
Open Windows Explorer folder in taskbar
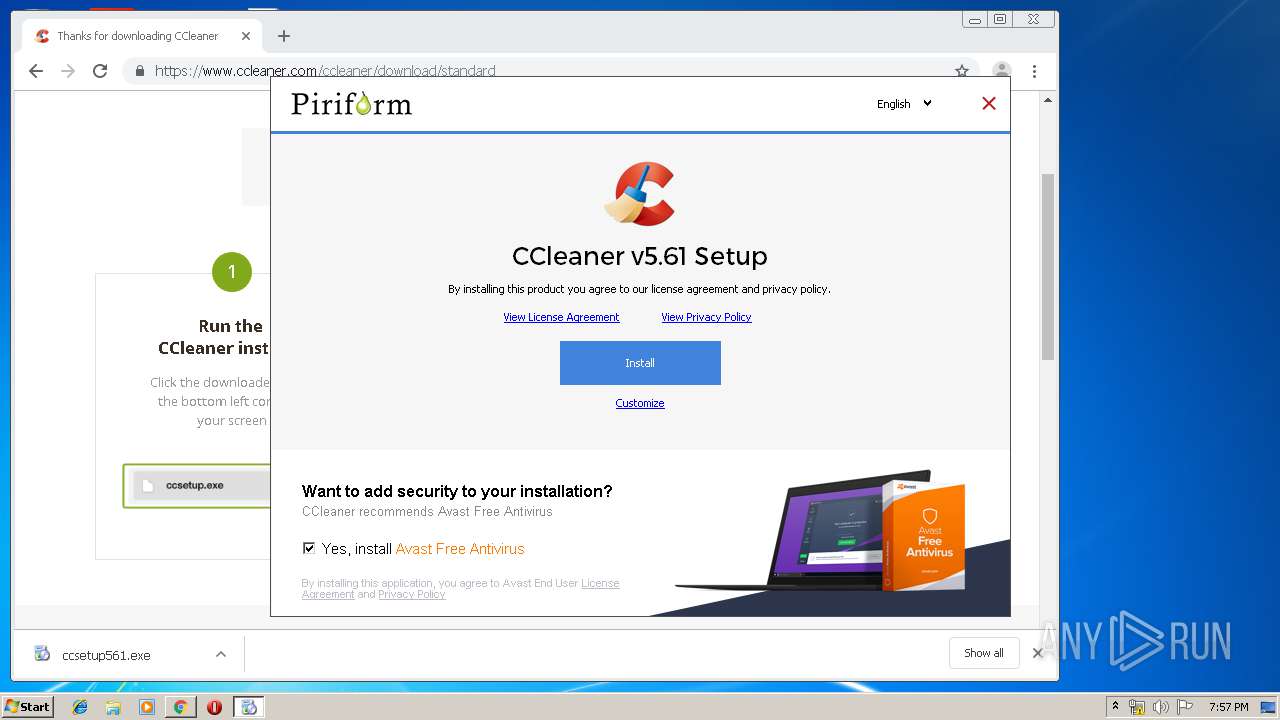[114, 707]
